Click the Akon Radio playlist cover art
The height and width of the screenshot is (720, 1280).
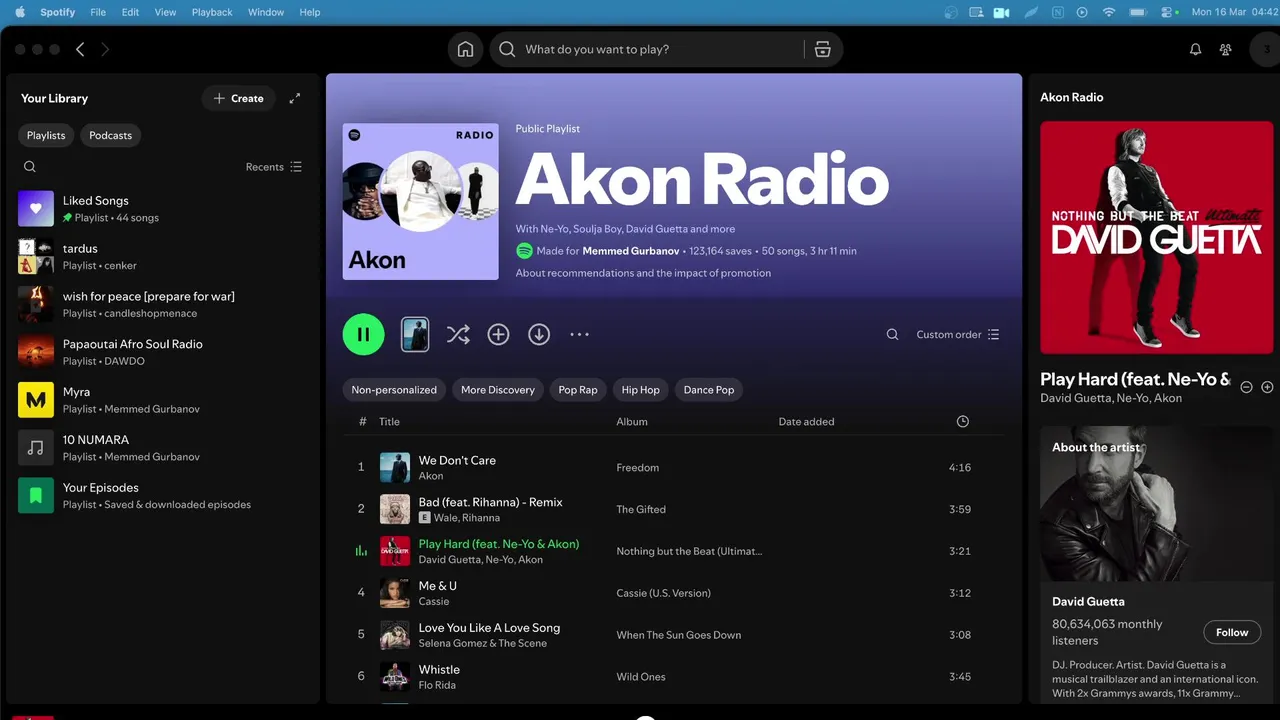tap(420, 202)
